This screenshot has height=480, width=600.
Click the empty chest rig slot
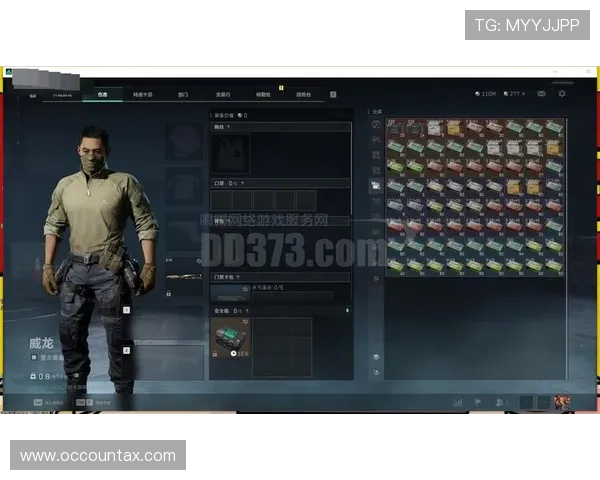tap(230, 153)
